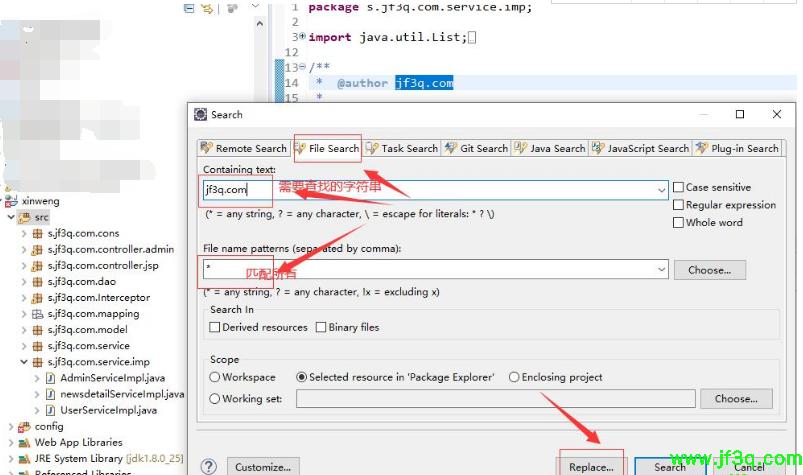This screenshot has height=475, width=803.
Task: Click the UserServiceImpl.java file icon
Action: click(x=50, y=410)
